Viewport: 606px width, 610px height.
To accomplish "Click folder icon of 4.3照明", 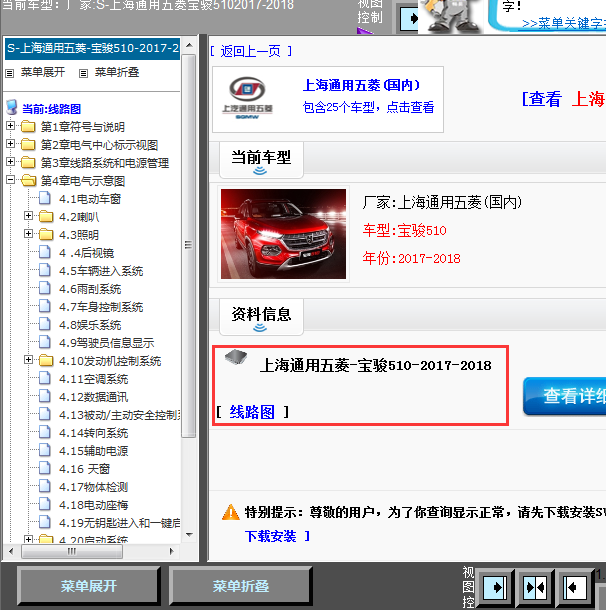I will [x=46, y=234].
